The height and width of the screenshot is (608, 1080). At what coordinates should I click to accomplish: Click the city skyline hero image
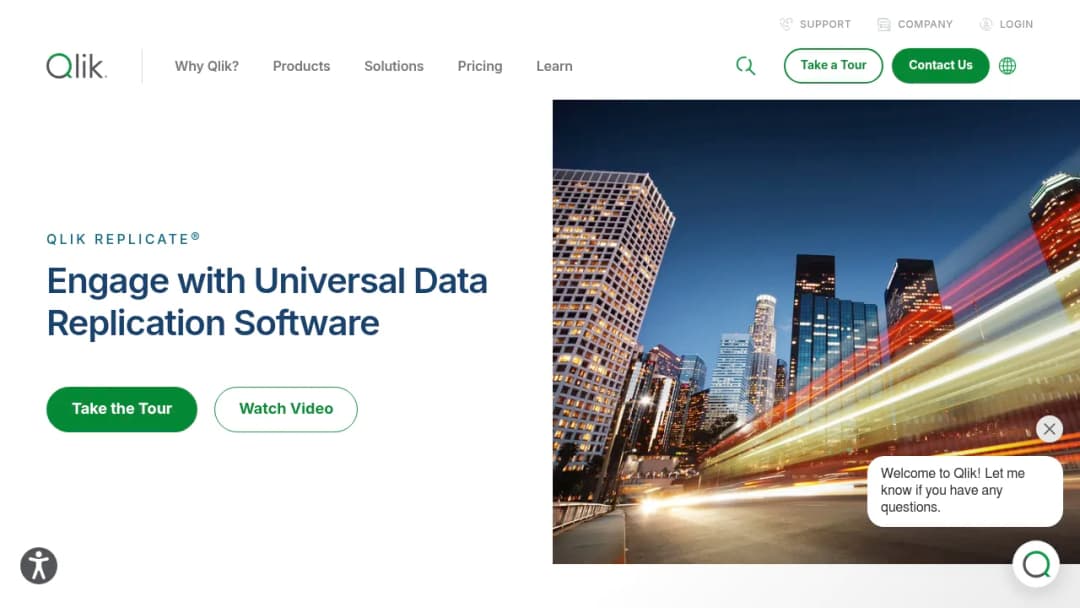click(x=816, y=332)
